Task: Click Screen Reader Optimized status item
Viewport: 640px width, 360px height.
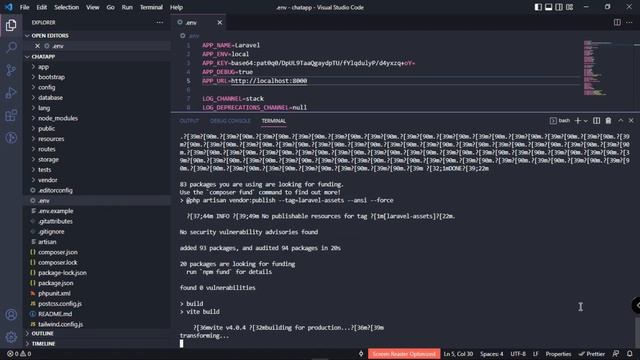Action: (404, 354)
